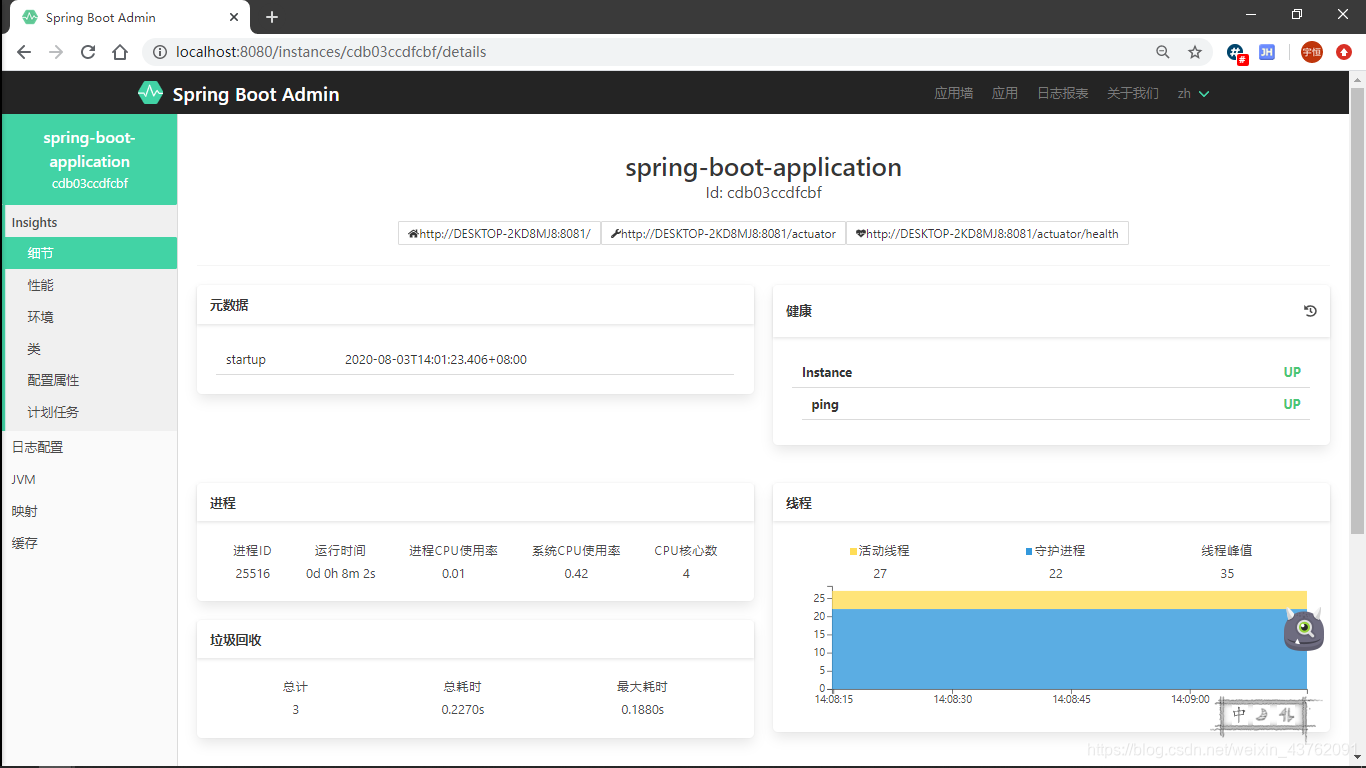Open JVM sidebar section
The width and height of the screenshot is (1366, 768).
click(90, 479)
